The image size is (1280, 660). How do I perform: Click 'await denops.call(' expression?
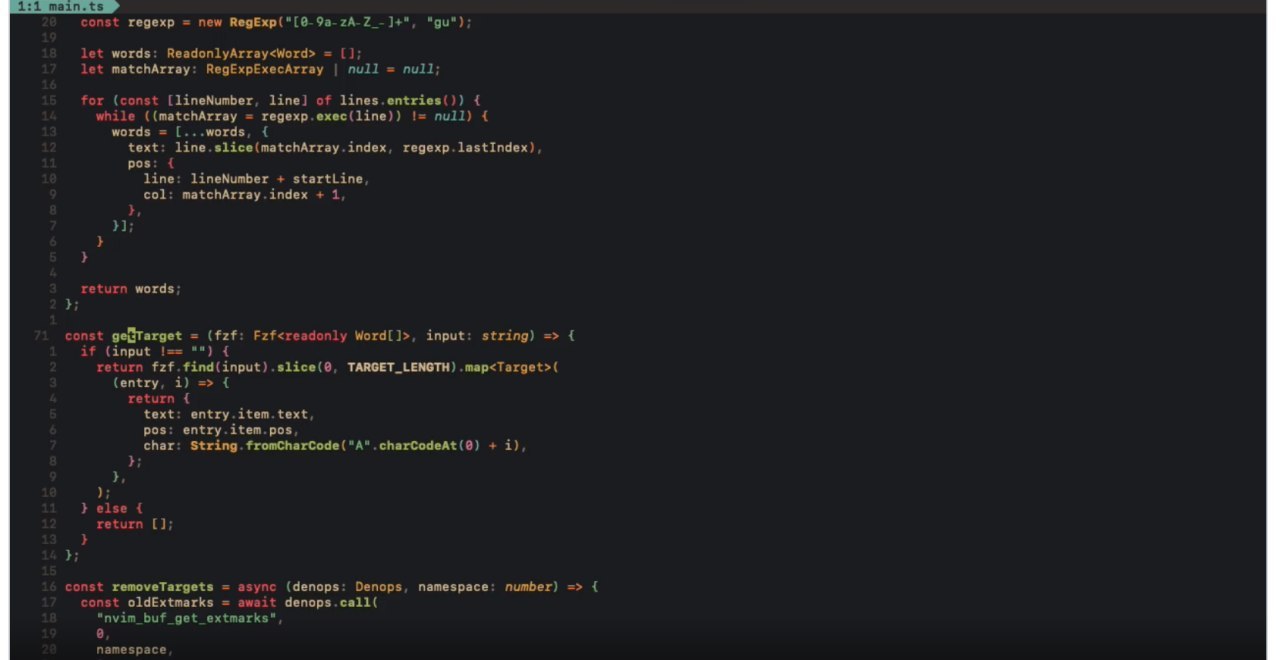[308, 602]
